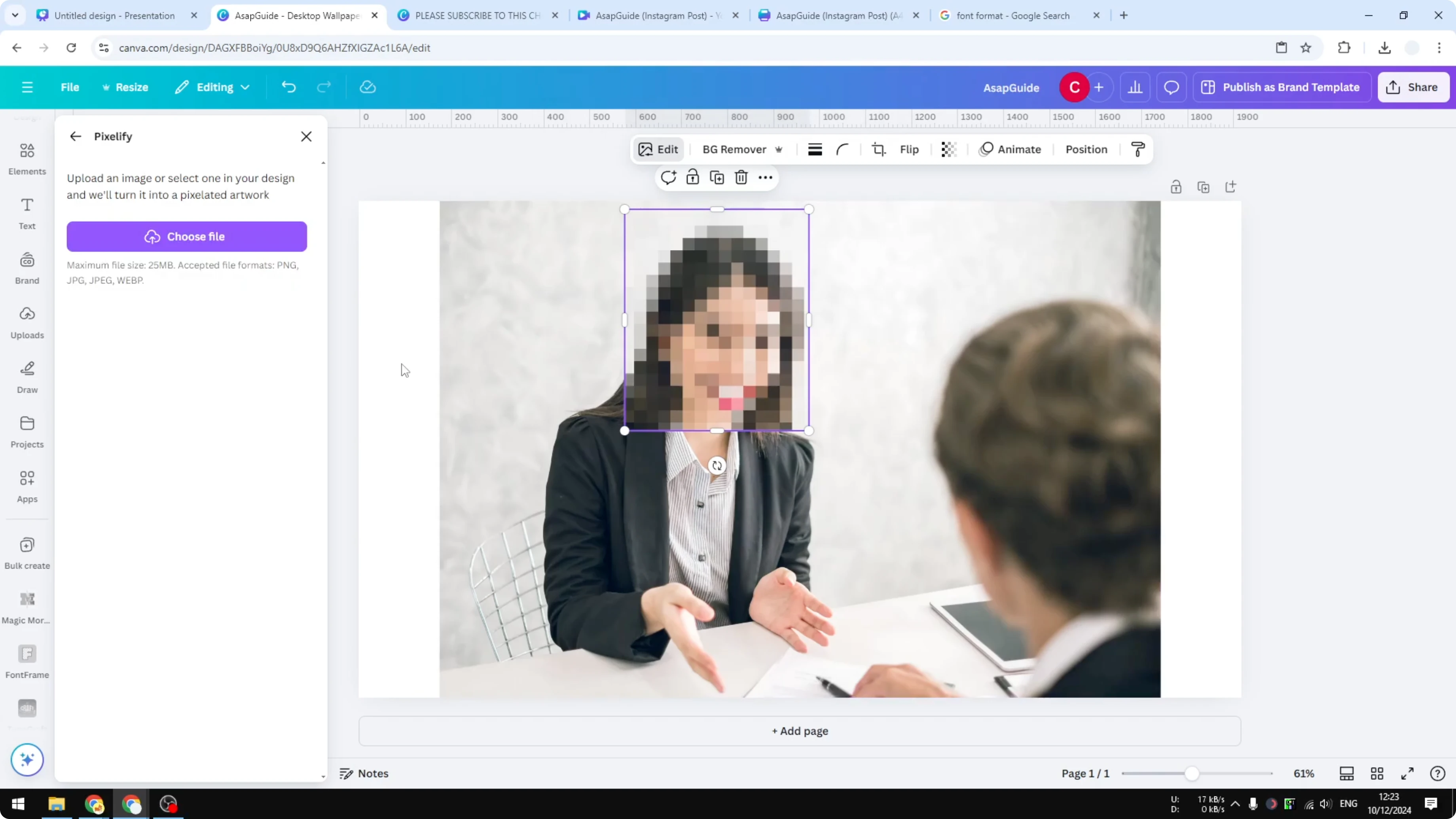Toggle the corner rounding control
Screen dimensions: 1456x819
click(x=842, y=149)
